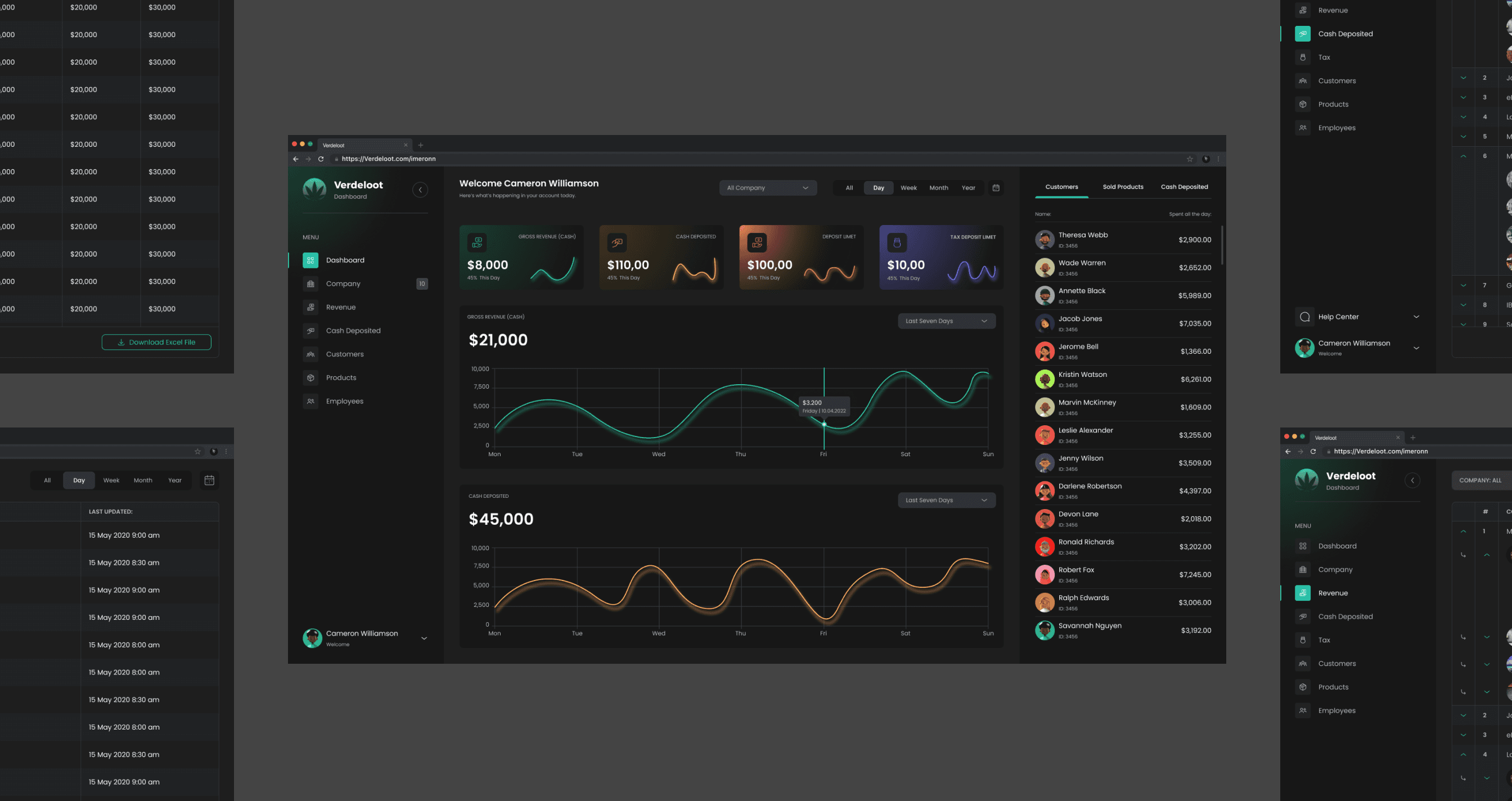Go to the Employees page in the main sidebar
The height and width of the screenshot is (801, 1512).
(345, 401)
